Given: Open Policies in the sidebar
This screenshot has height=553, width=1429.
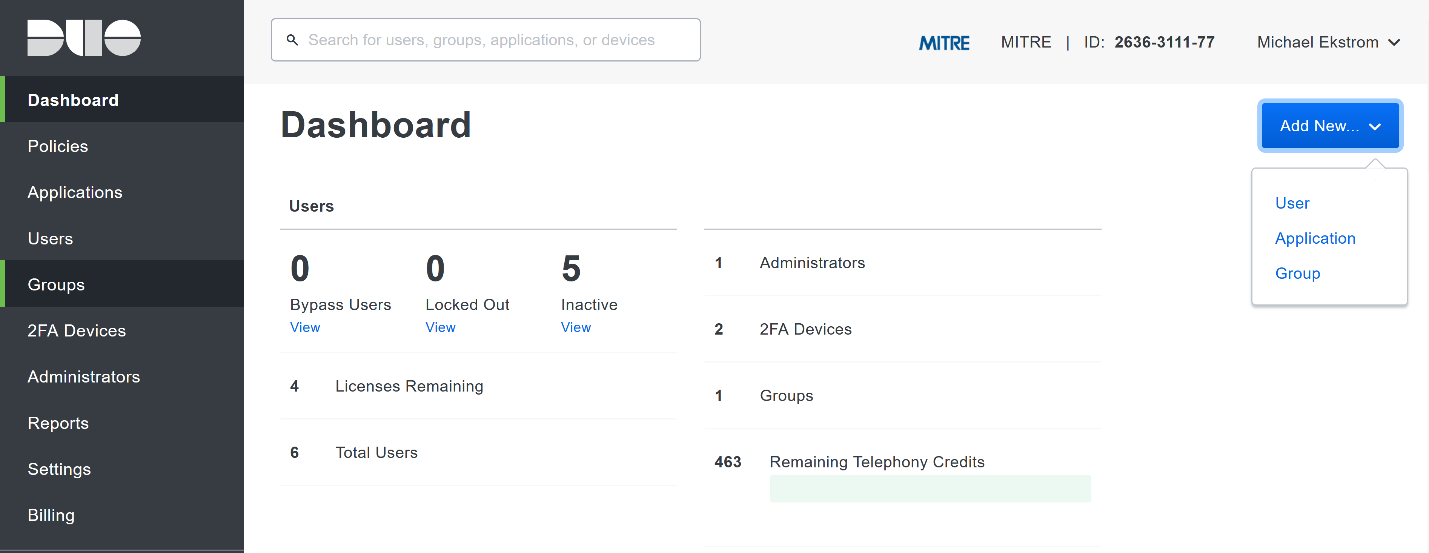Looking at the screenshot, I should (x=58, y=146).
